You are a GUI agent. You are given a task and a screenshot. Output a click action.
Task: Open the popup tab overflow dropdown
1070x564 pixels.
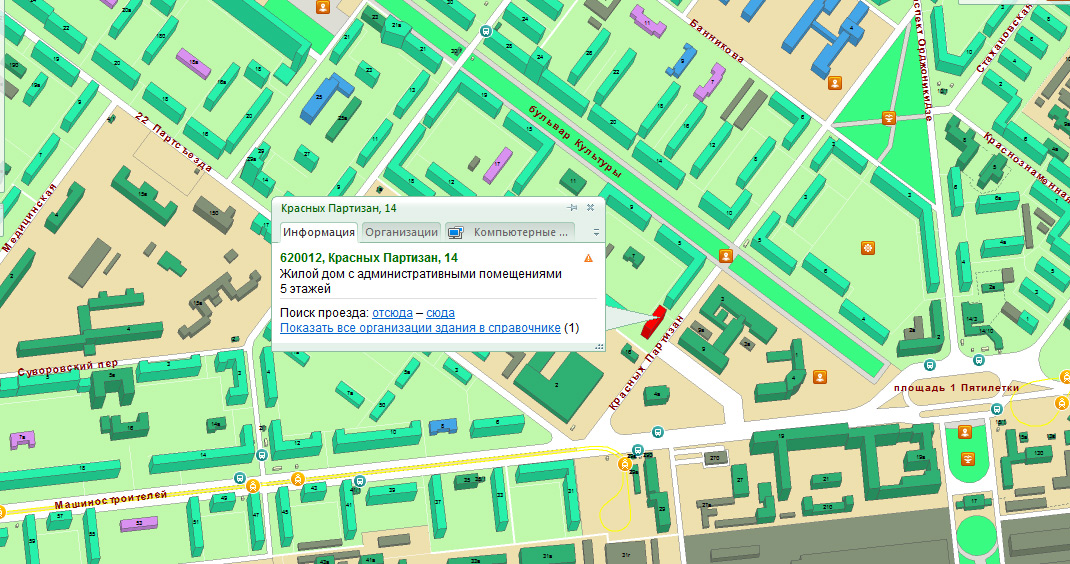pyautogui.click(x=595, y=232)
